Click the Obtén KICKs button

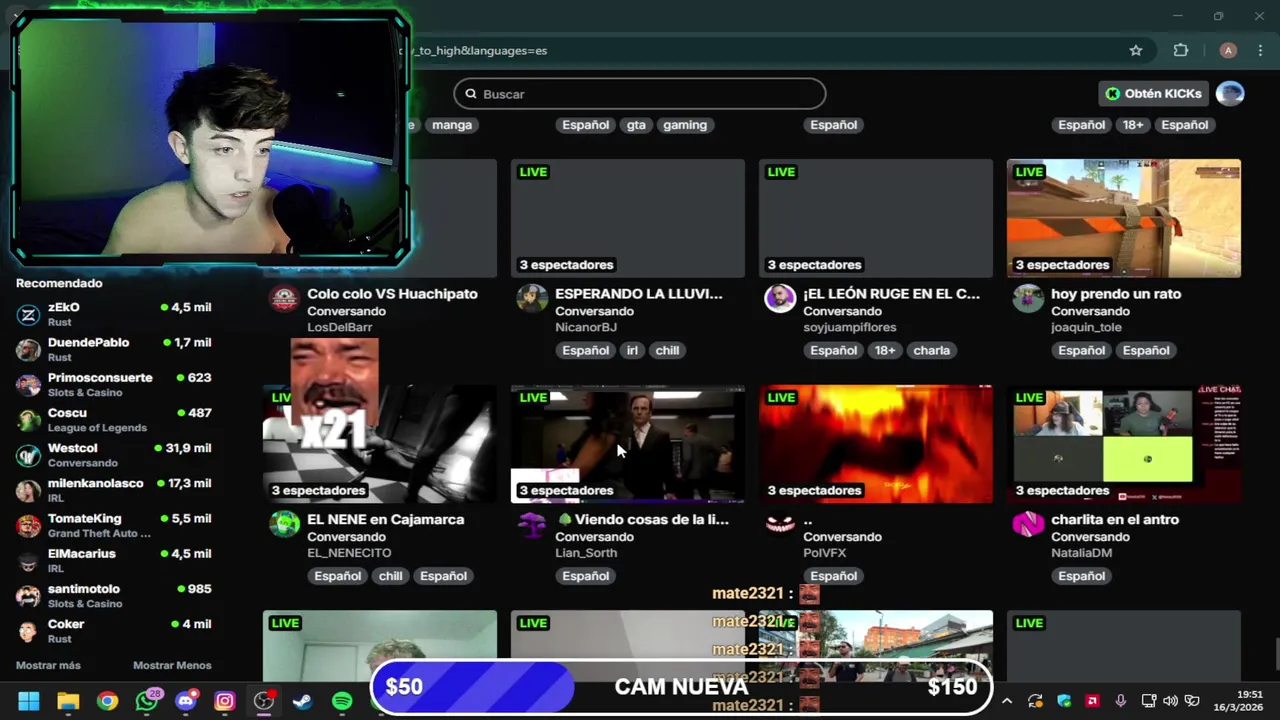(1153, 94)
